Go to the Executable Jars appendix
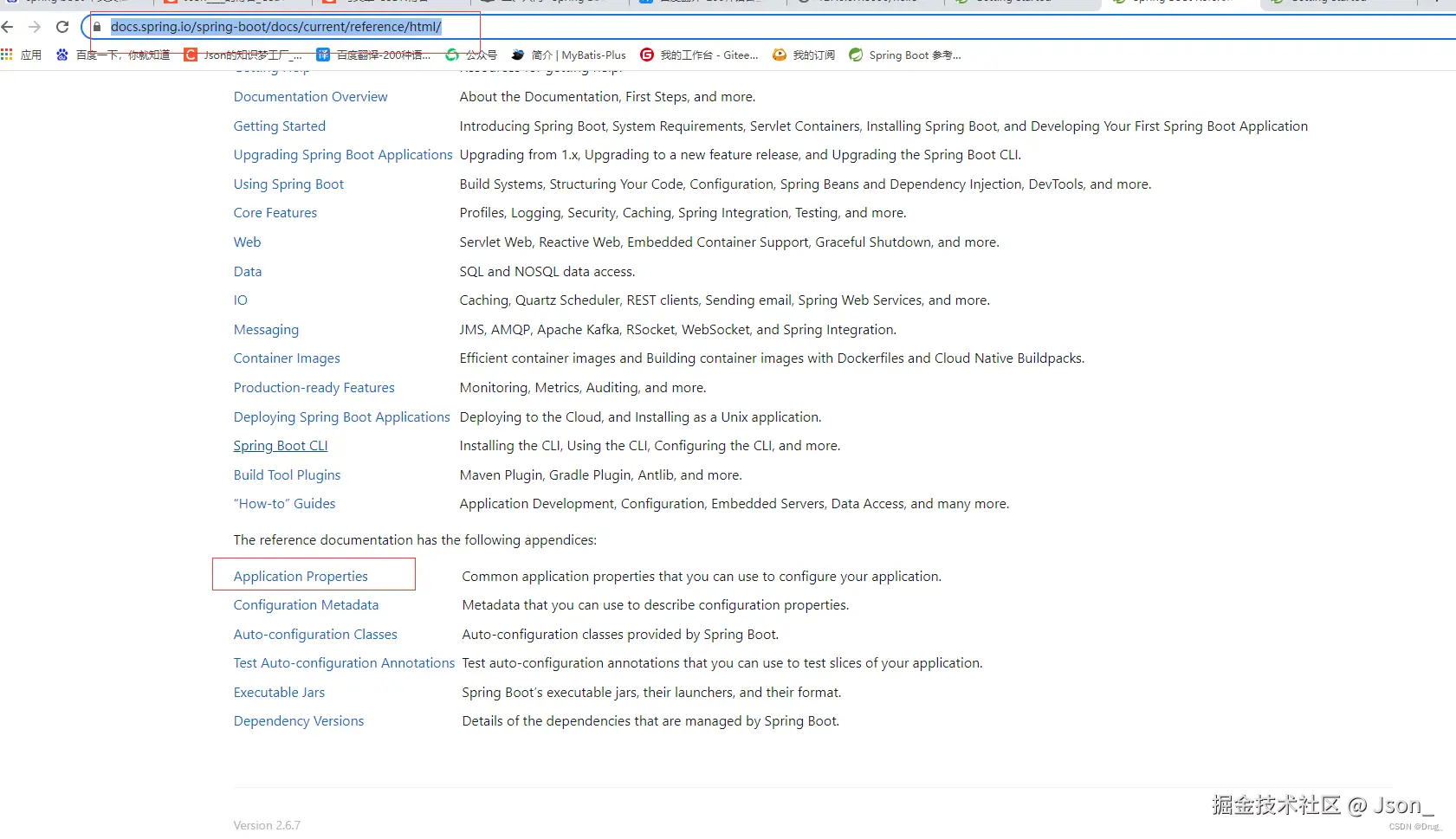Viewport: 1456px width, 839px height. [x=279, y=693]
